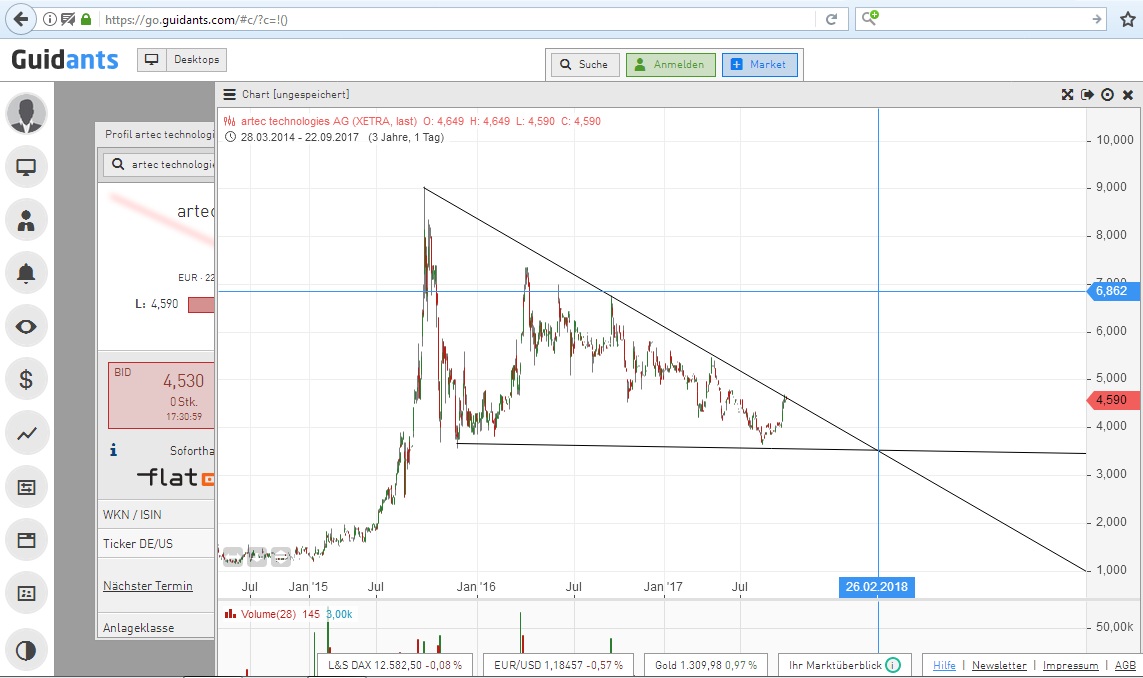Toggle the contrast half-circle icon in the sidebar
Image resolution: width=1143 pixels, height=678 pixels.
click(26, 650)
